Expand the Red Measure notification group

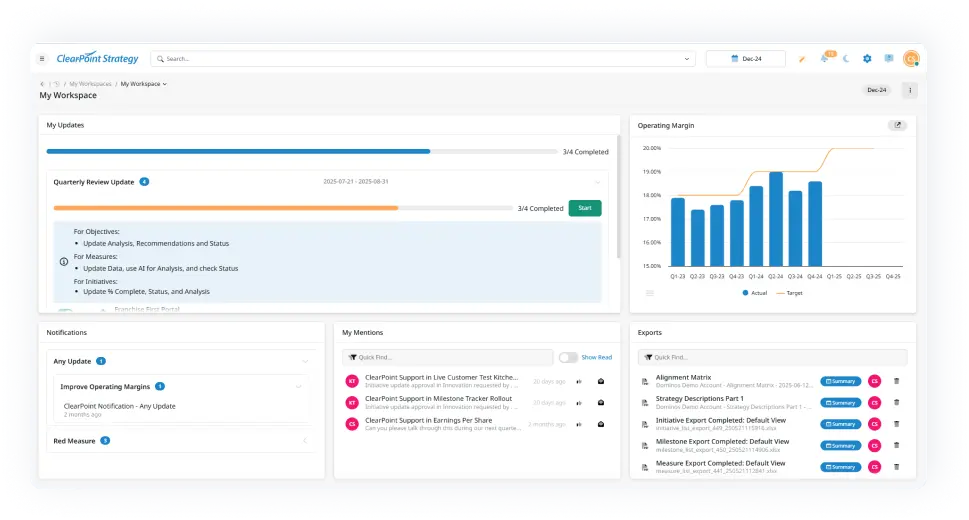305,441
